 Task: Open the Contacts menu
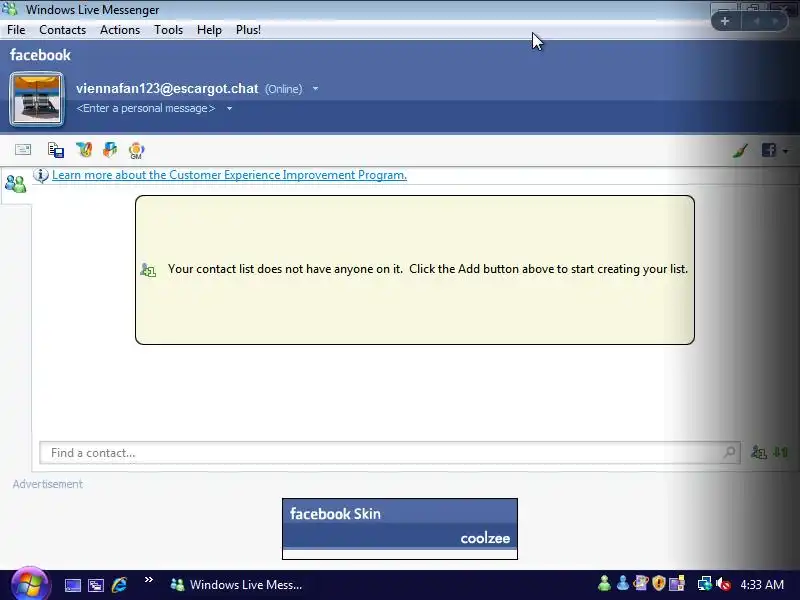[x=63, y=30]
